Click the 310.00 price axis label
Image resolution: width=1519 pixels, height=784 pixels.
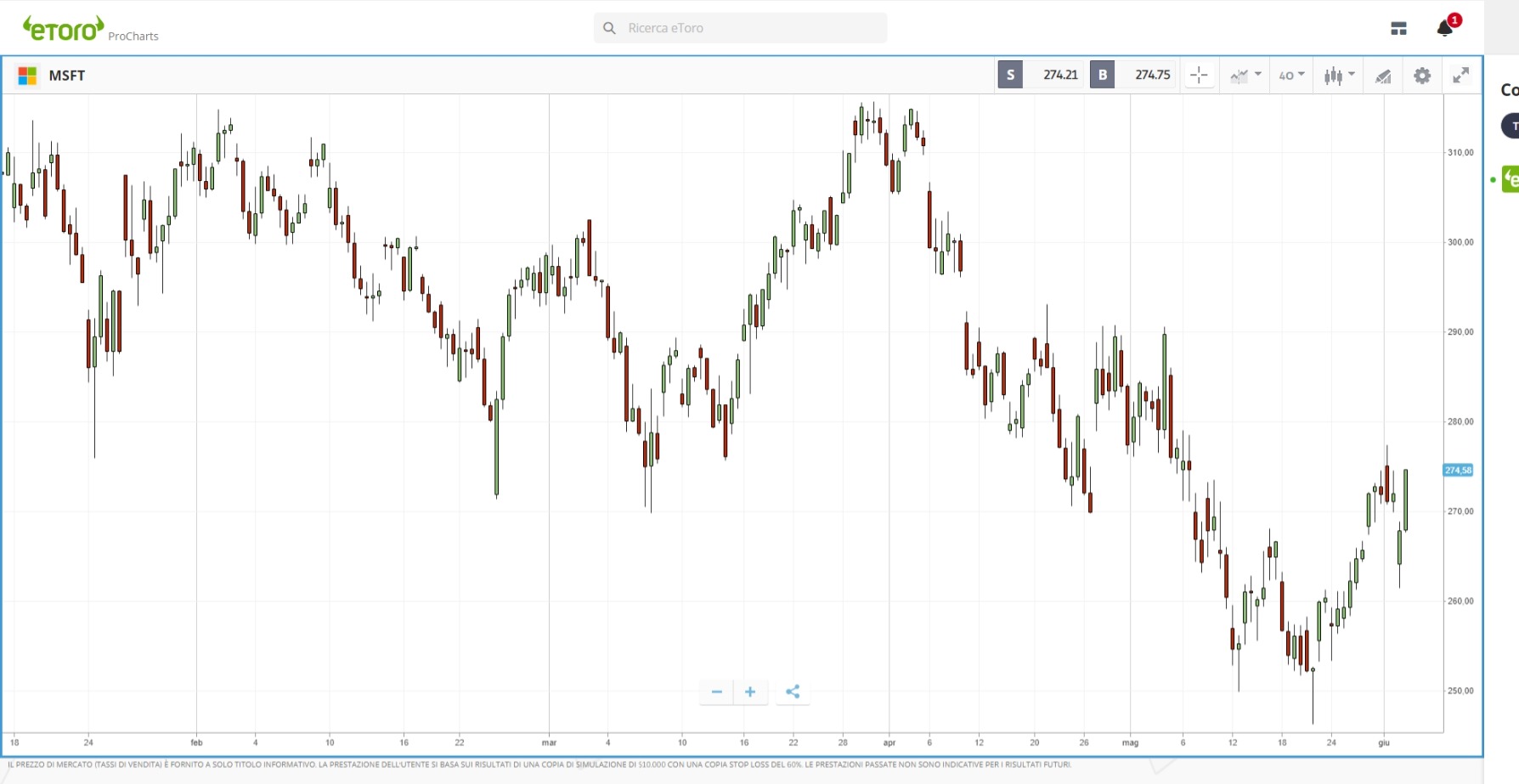point(1460,153)
